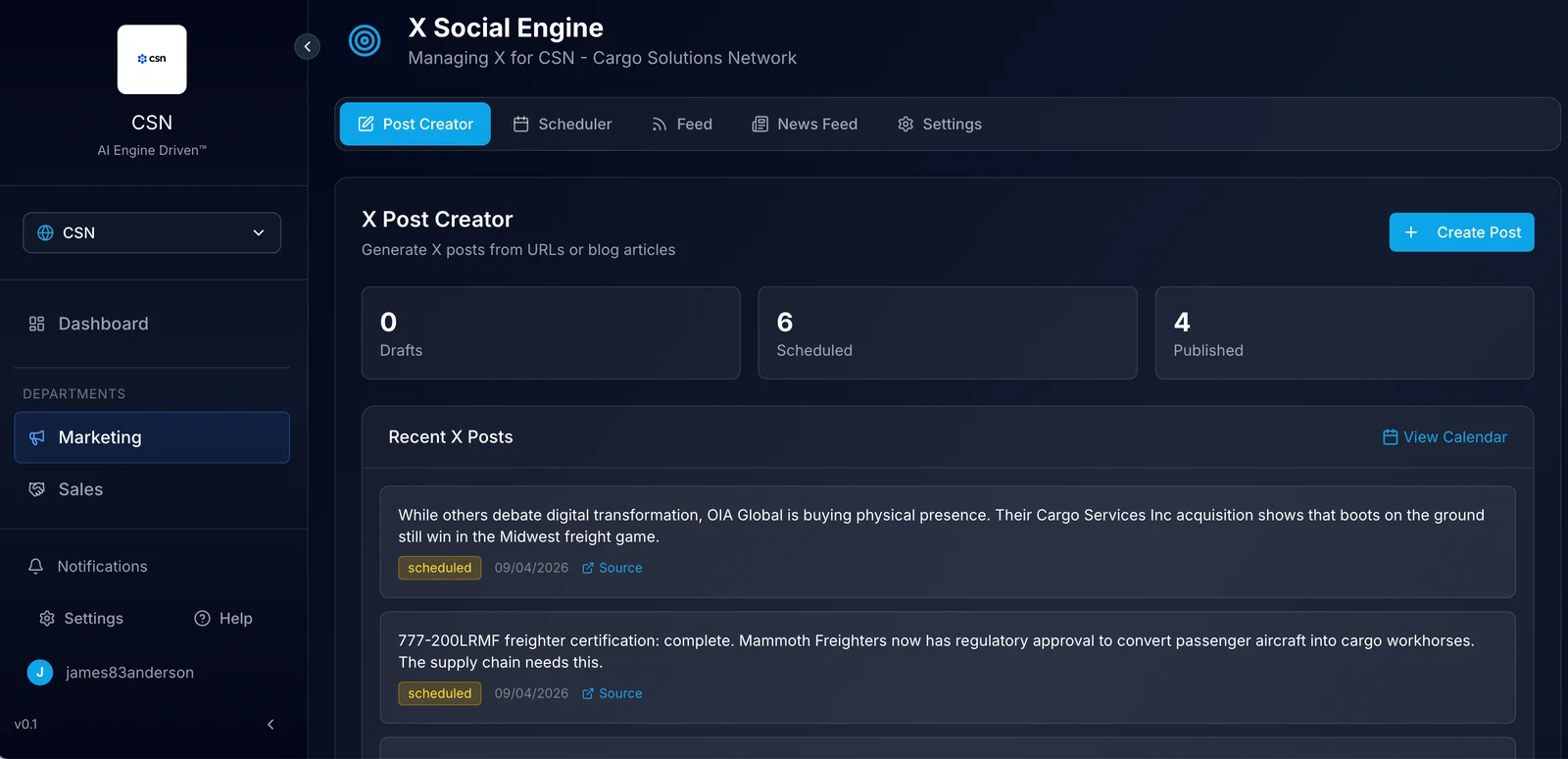
Task: Open Source link of Mammoth Freighters post
Action: (612, 693)
